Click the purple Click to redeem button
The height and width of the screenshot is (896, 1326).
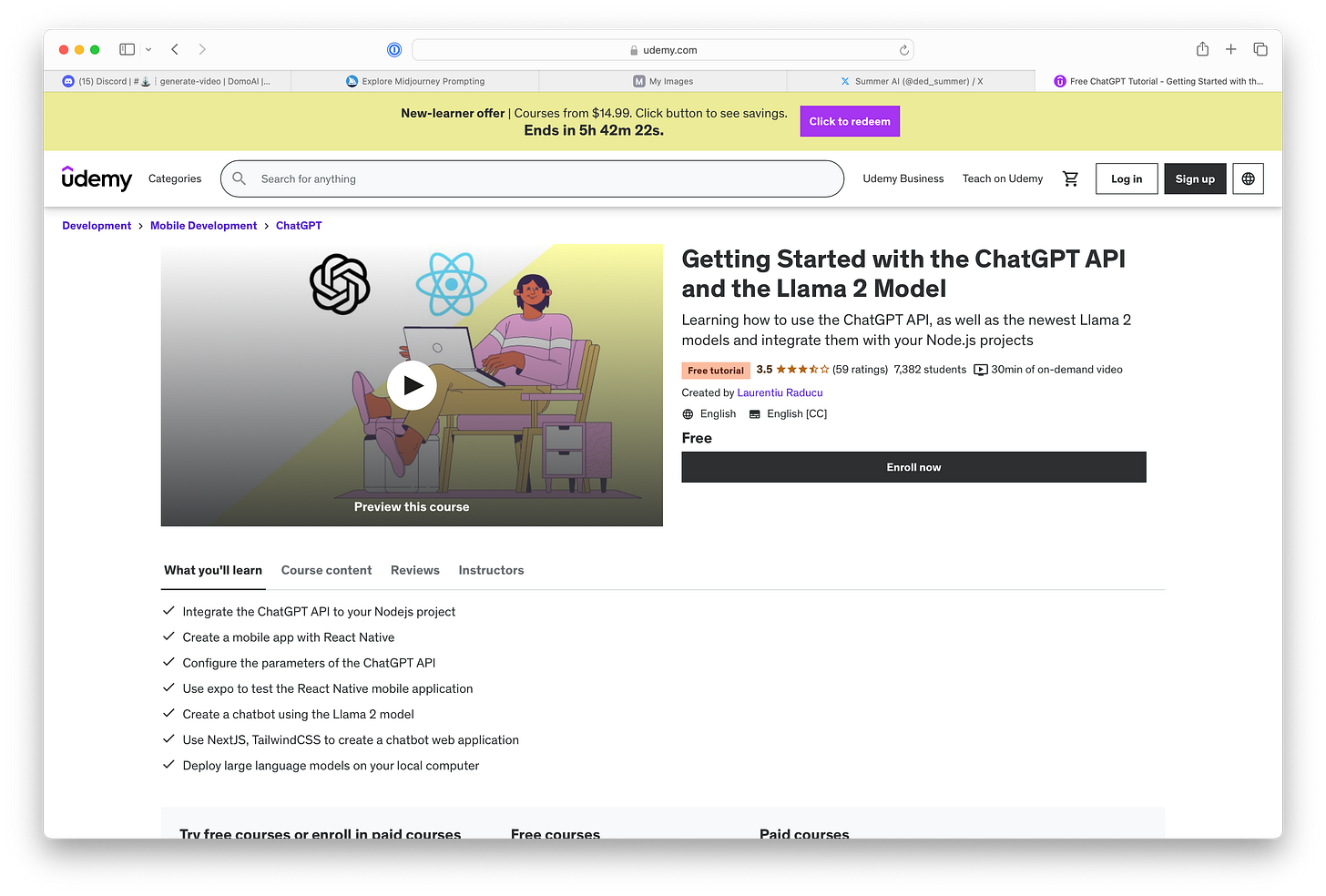tap(850, 121)
